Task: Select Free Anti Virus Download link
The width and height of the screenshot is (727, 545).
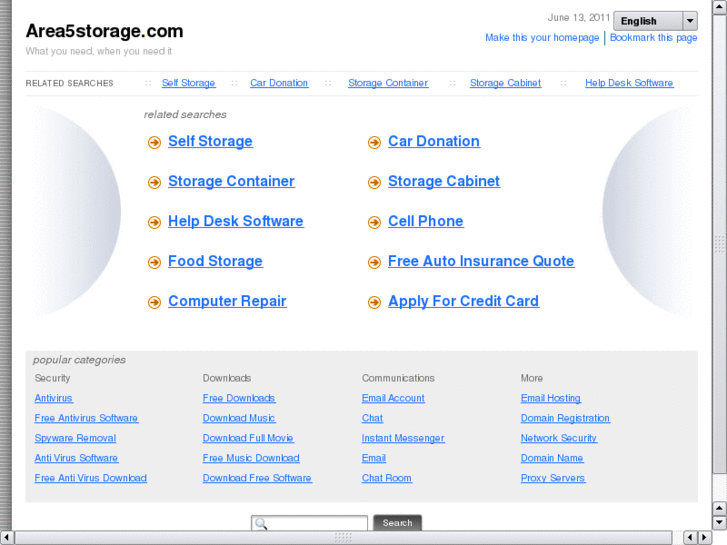Action: 90,478
